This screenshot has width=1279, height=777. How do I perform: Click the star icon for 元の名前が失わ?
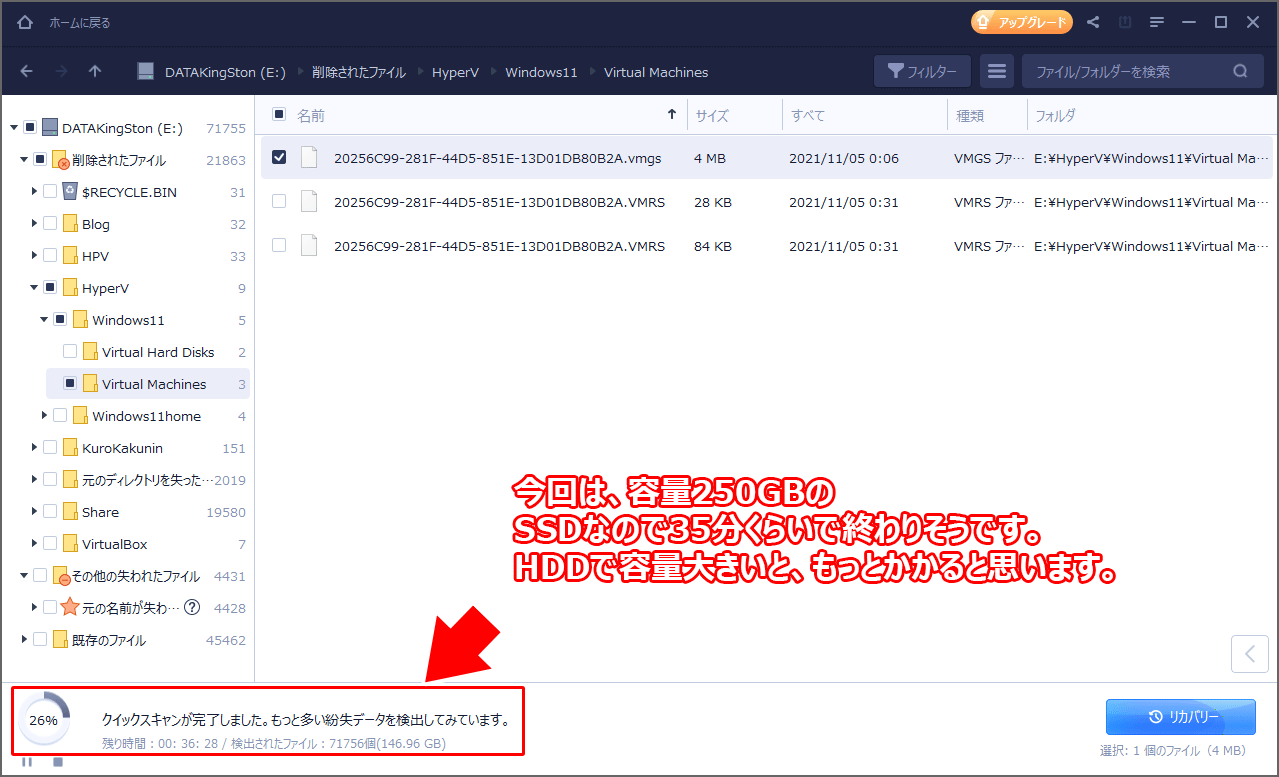pos(70,607)
